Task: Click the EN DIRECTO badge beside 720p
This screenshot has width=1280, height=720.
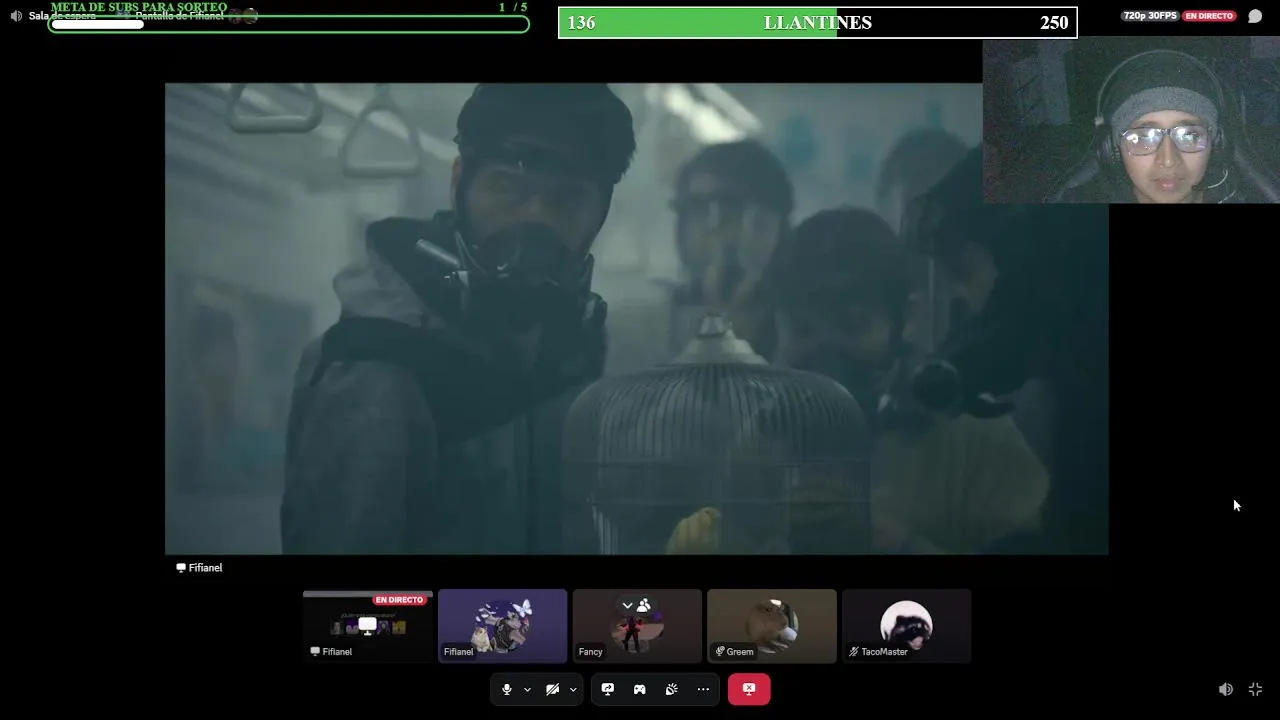Action: [1210, 16]
